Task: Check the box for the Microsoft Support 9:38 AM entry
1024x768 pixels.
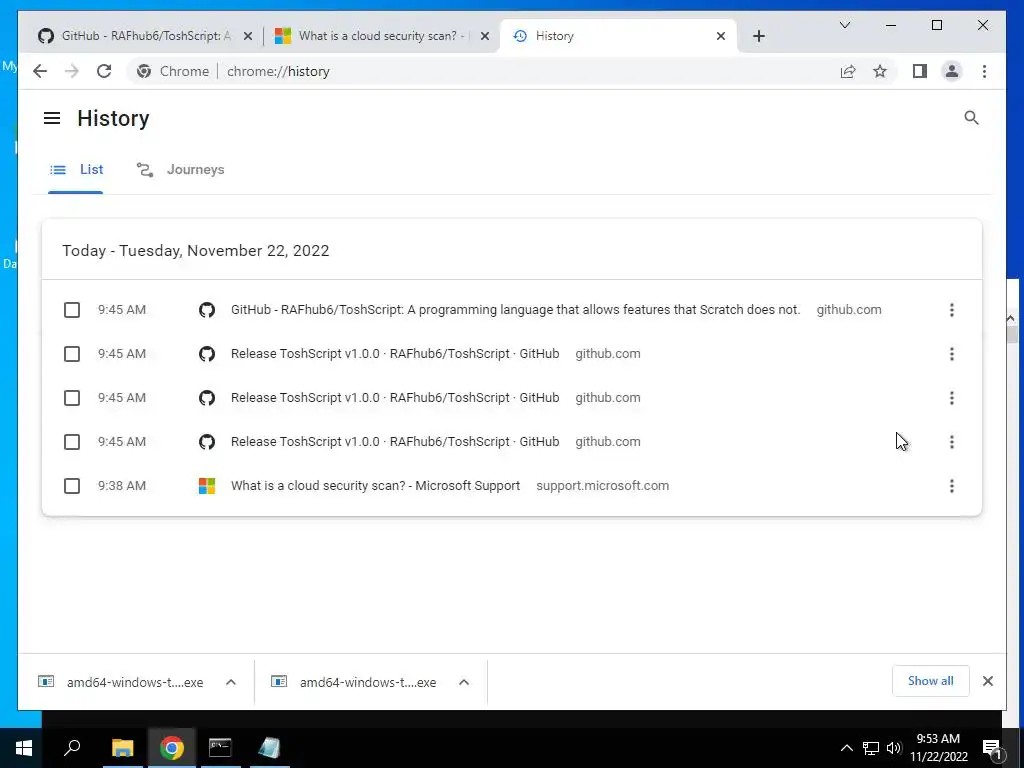Action: click(x=72, y=486)
